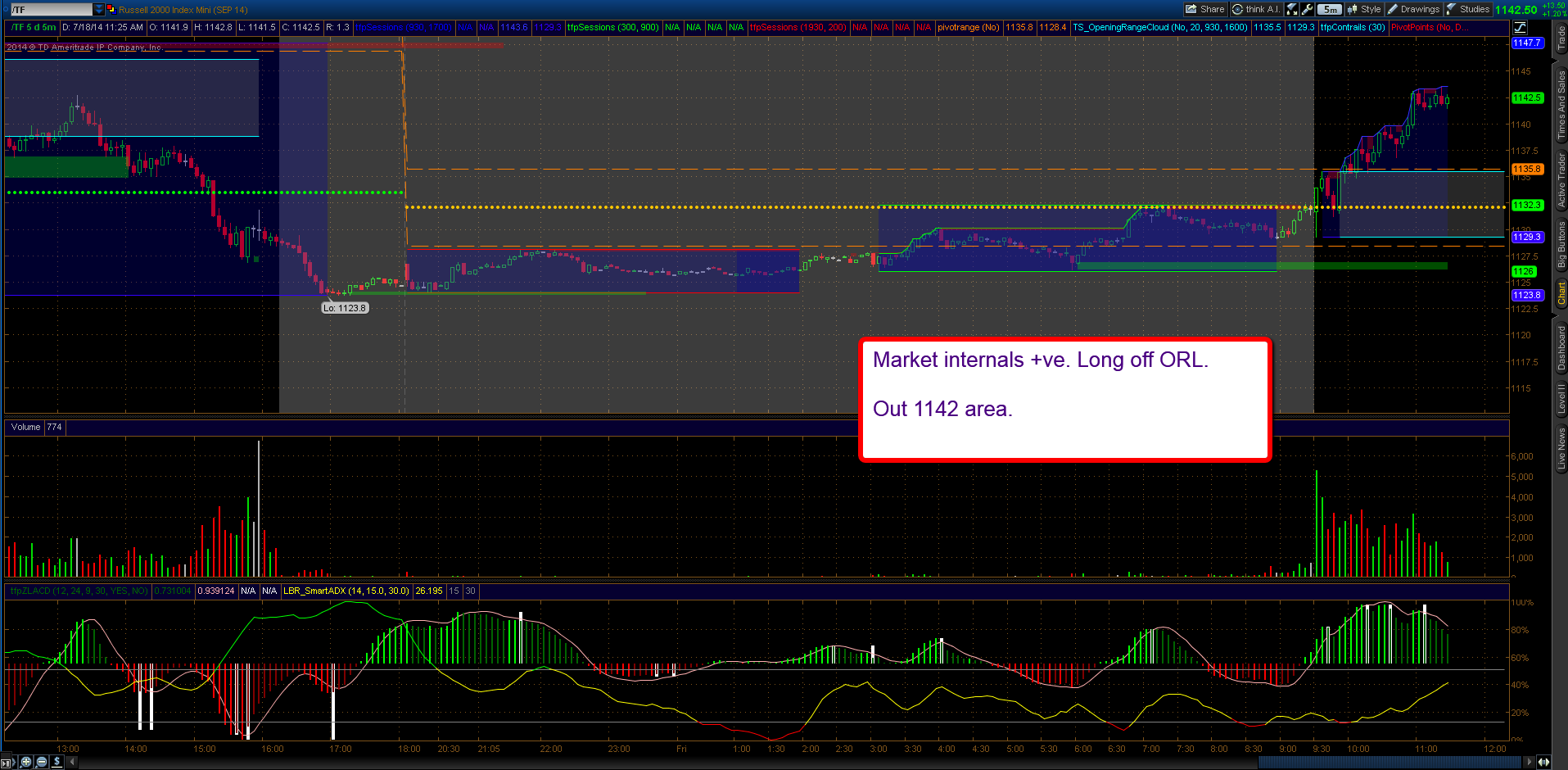Toggle the dollar sign price axis icon

(56, 762)
